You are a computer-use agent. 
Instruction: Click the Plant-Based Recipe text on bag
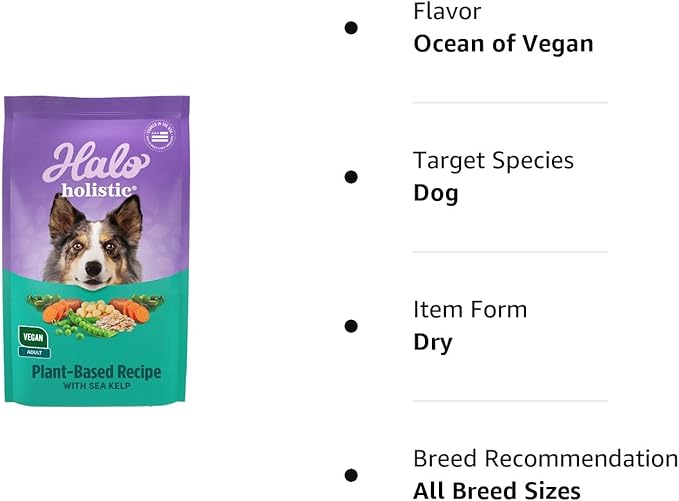click(x=96, y=372)
